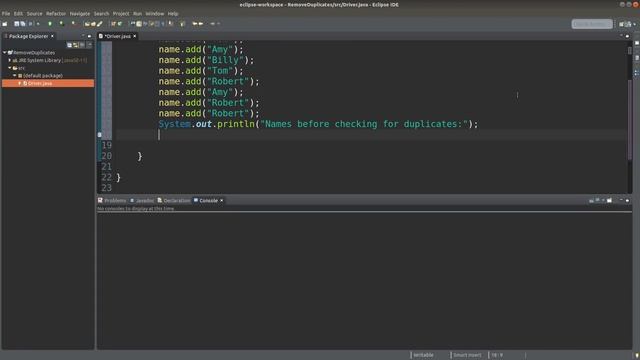Image resolution: width=640 pixels, height=360 pixels.
Task: Select the Java perspective icon
Action: click(x=628, y=24)
